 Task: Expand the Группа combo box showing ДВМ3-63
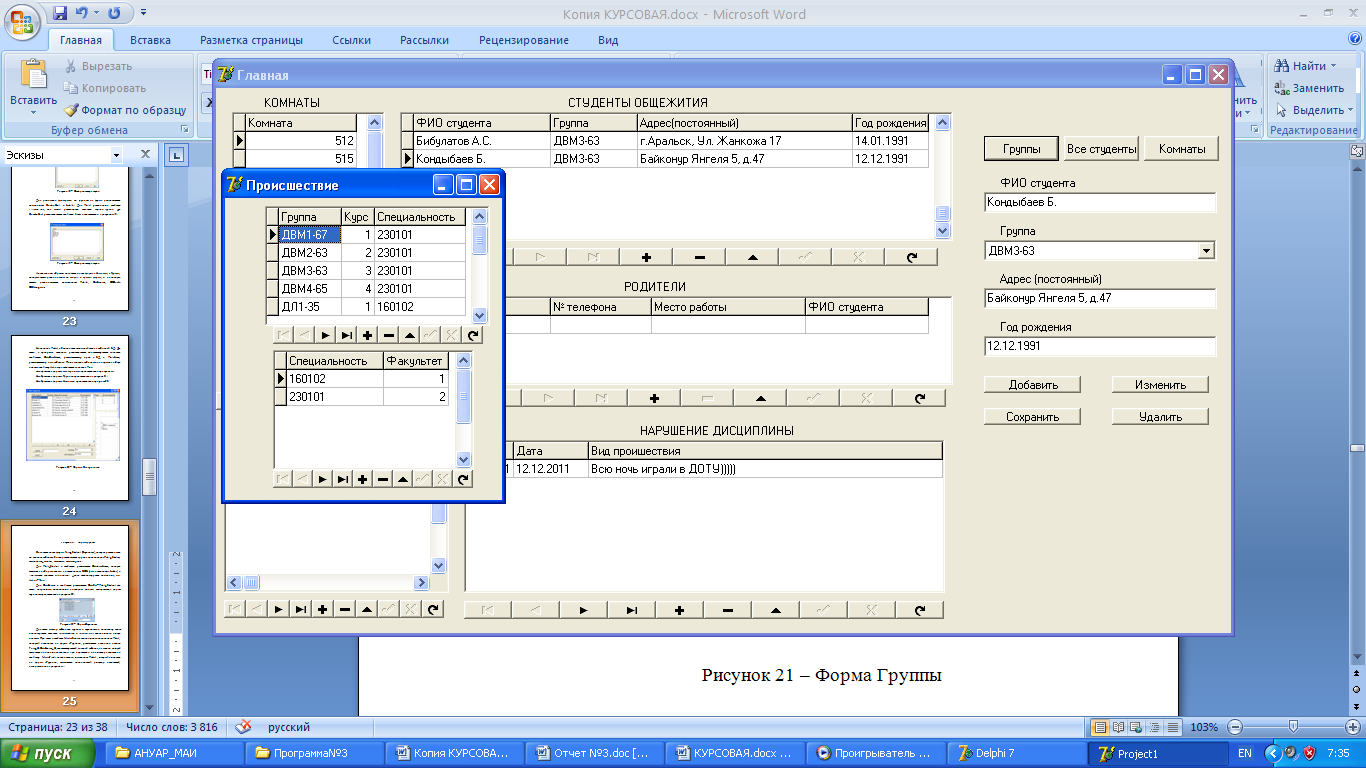(1207, 251)
